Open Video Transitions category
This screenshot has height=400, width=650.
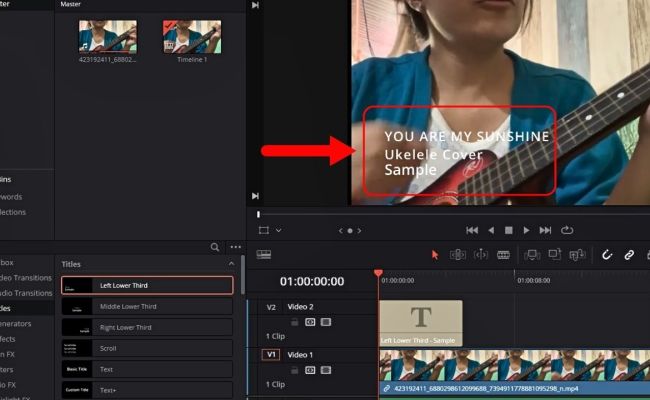(26, 278)
